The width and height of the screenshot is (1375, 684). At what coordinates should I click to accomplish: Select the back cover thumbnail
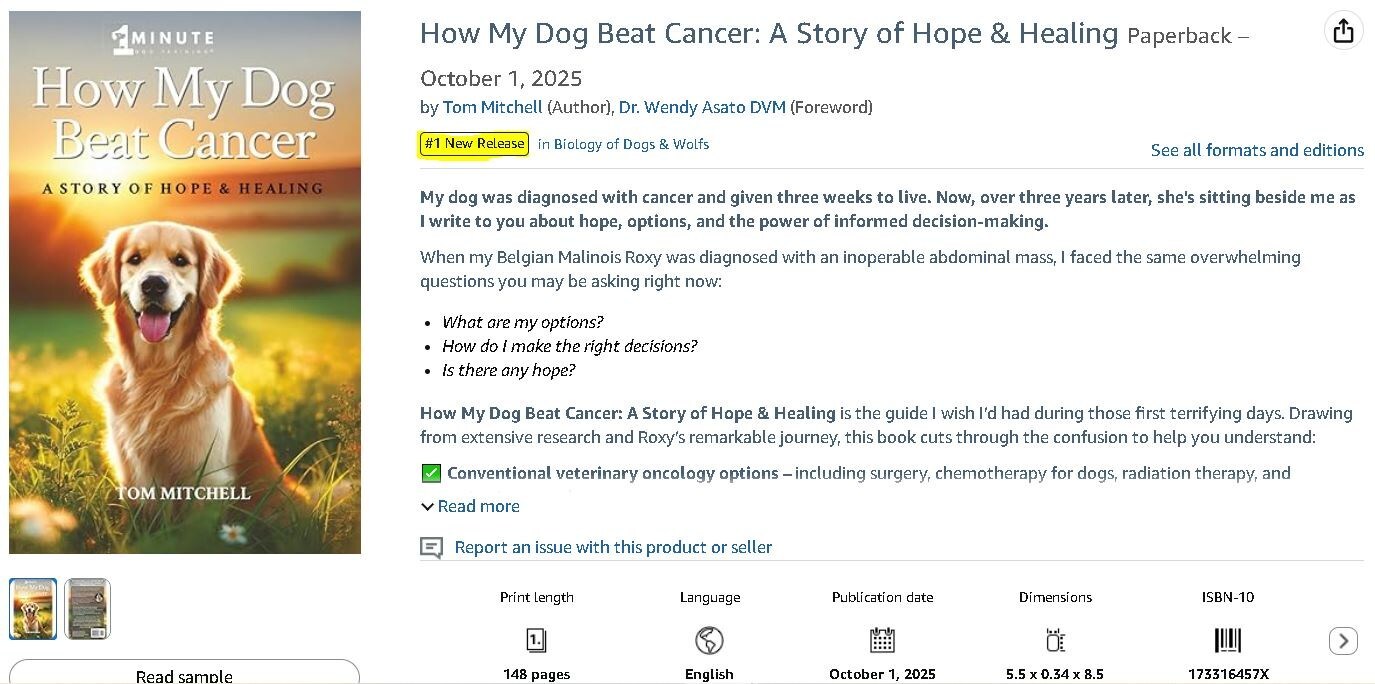[x=87, y=608]
